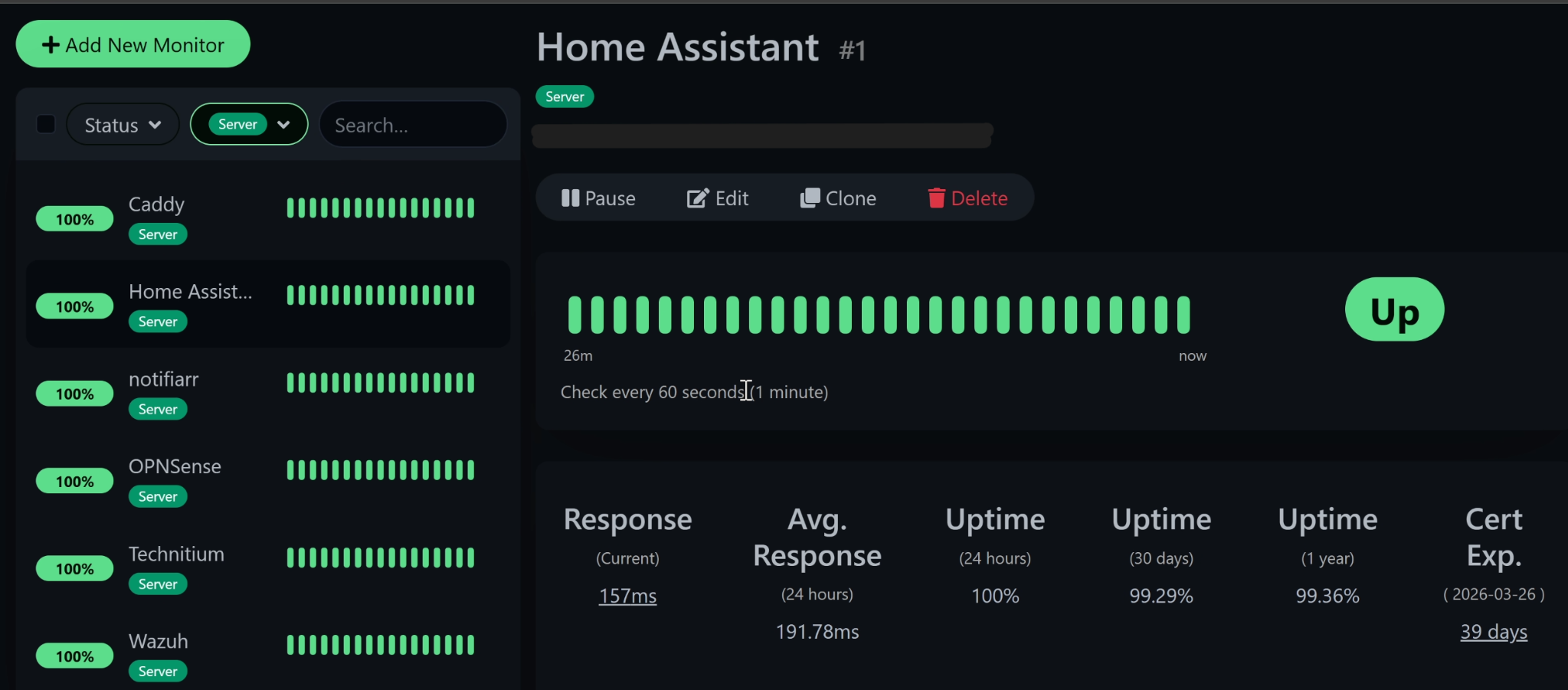Click Technitium's 100% uptime badge
Viewport: 1568px width, 690px height.
(x=74, y=568)
